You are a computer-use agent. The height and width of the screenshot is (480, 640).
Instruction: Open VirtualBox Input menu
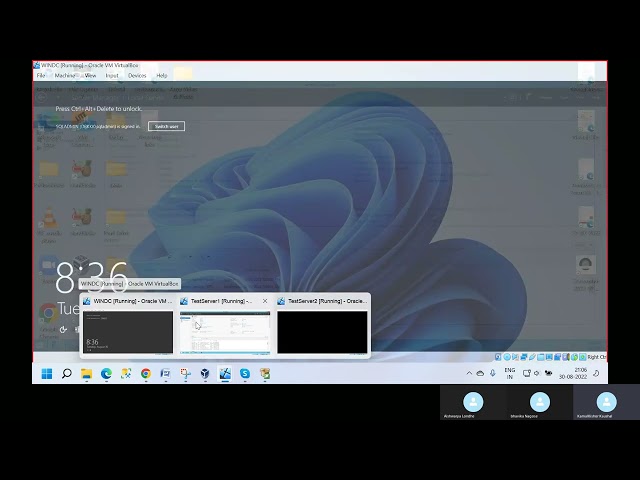112,76
